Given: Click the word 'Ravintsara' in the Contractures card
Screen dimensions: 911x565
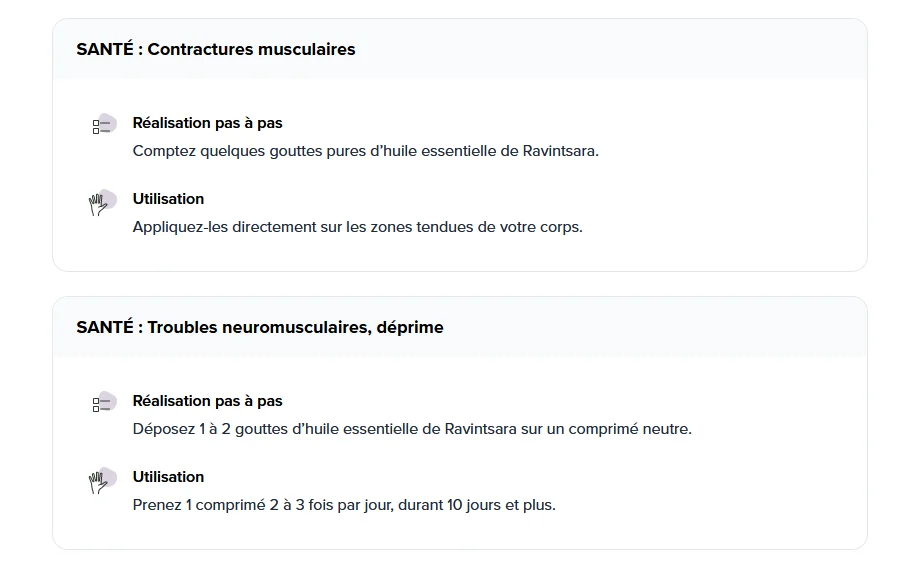Looking at the screenshot, I should (561, 151).
